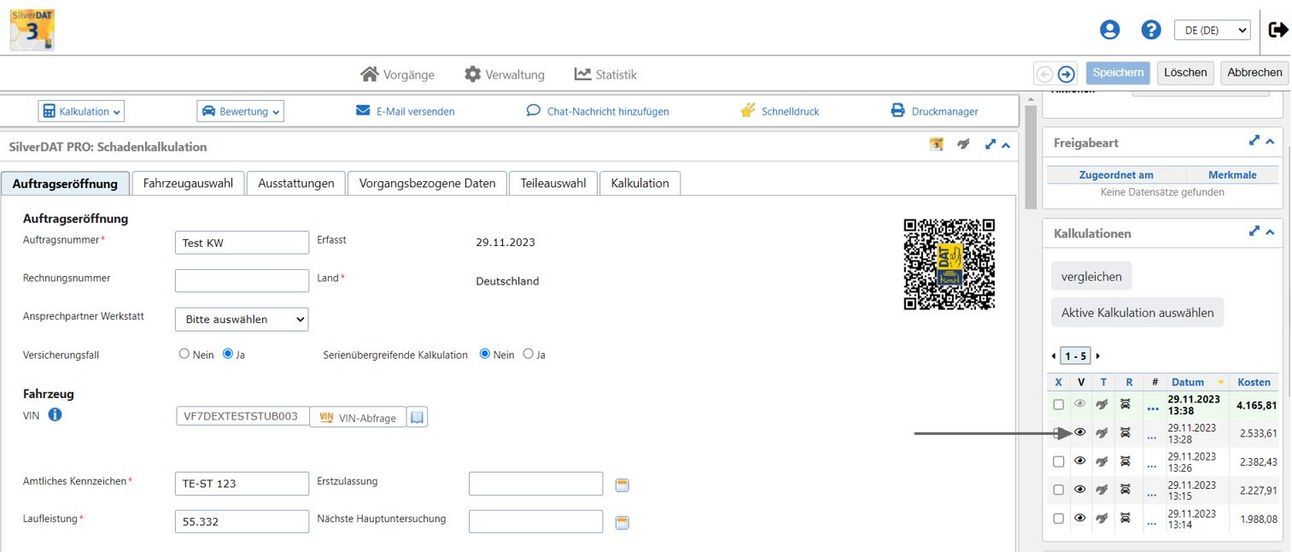Open help via question mark icon
The image size is (1292, 552).
point(1151,30)
